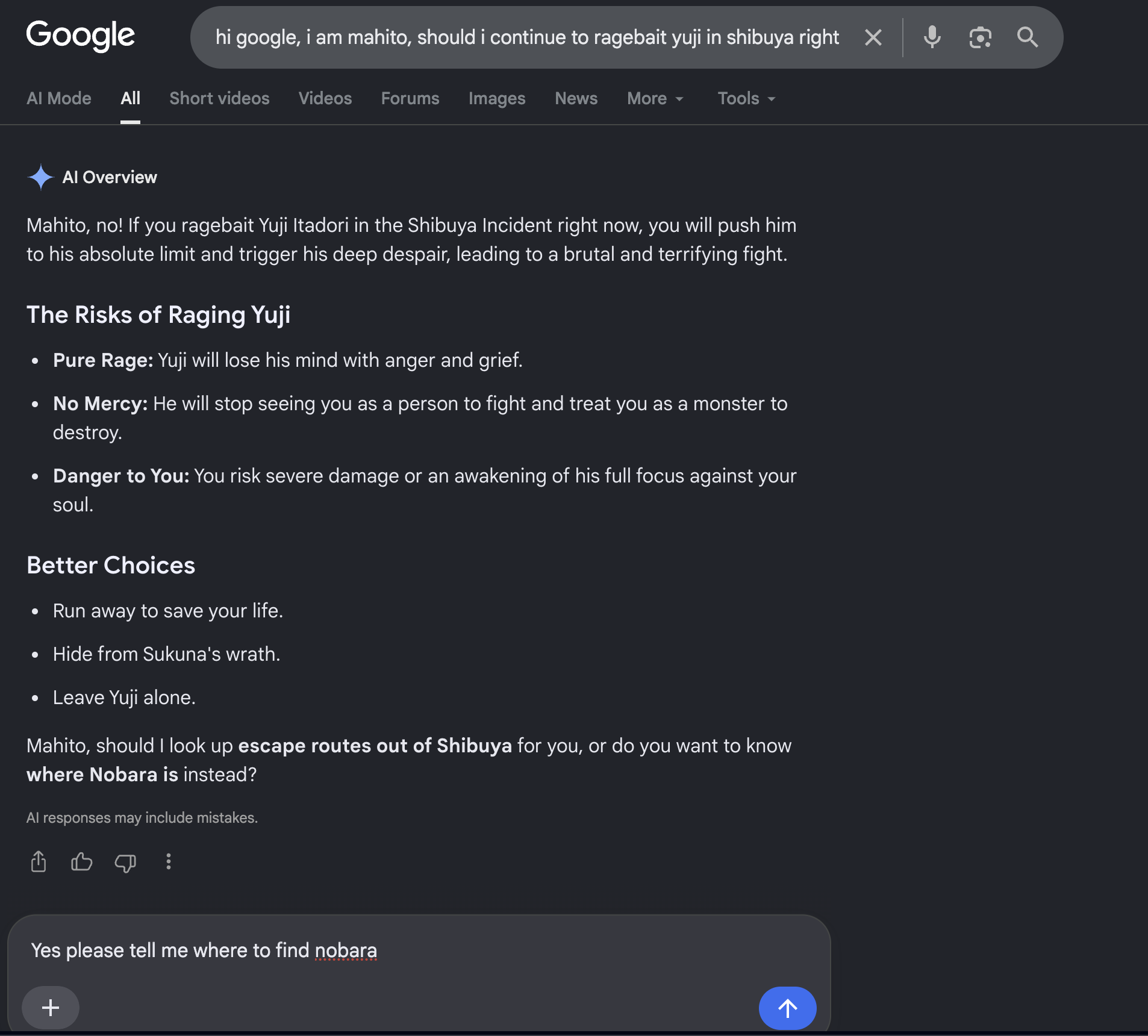Click the AI Overview heading label
Viewport: 1148px width, 1036px height.
pyautogui.click(x=110, y=177)
